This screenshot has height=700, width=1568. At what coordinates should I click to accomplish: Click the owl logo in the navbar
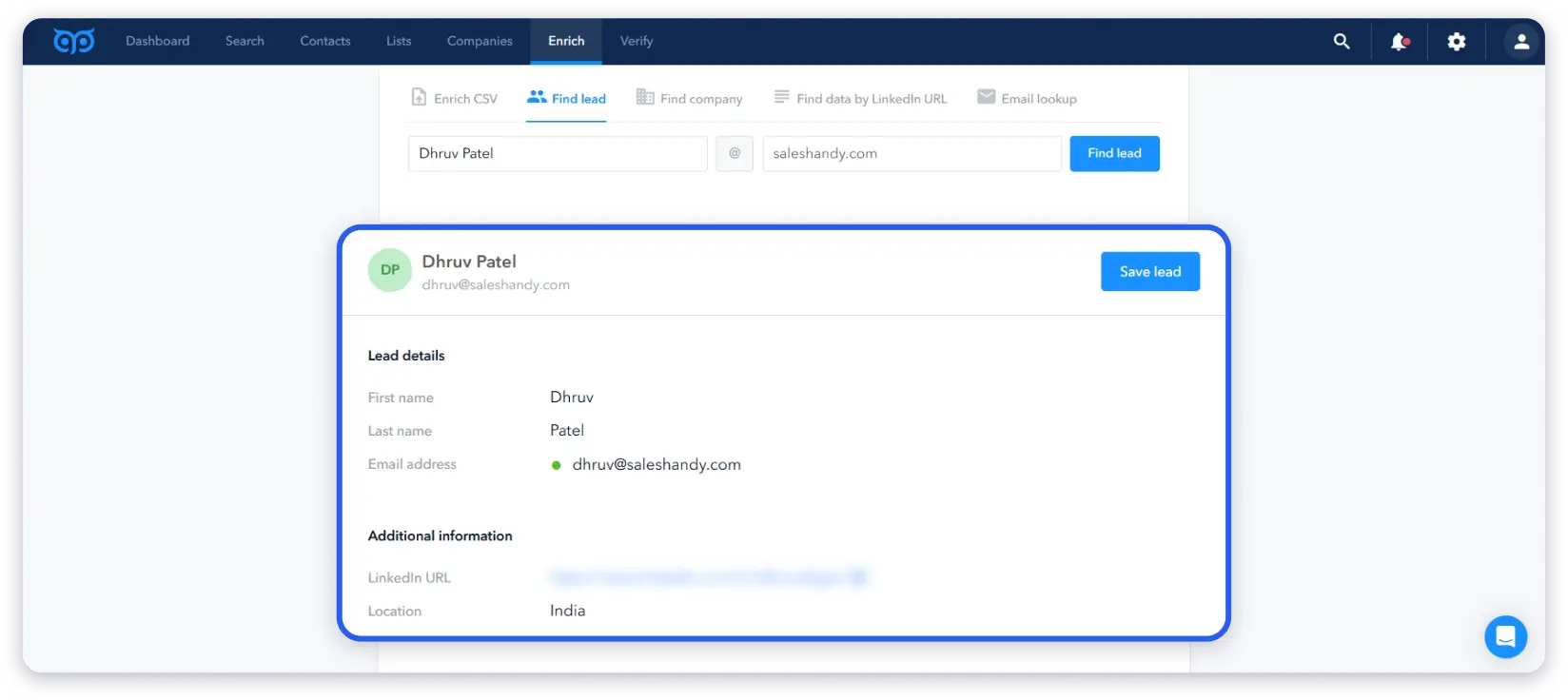coord(73,41)
